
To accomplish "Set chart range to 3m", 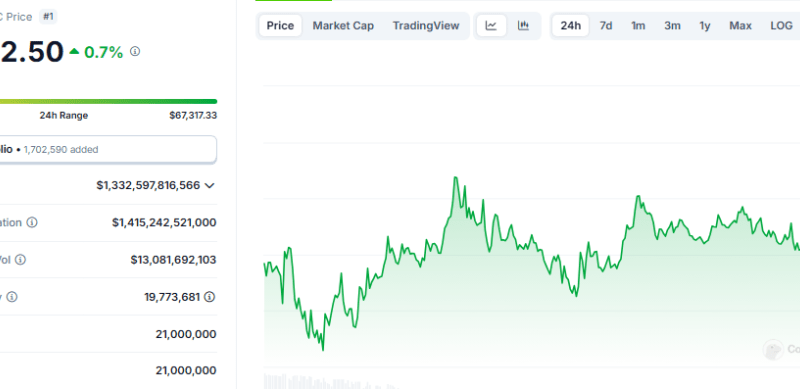I will click(x=672, y=26).
